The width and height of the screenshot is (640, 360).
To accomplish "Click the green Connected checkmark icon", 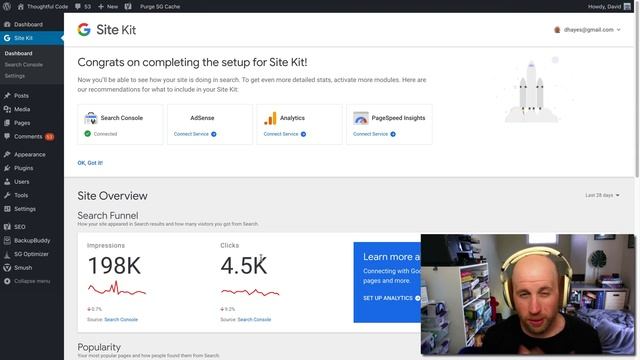I will click(87, 133).
